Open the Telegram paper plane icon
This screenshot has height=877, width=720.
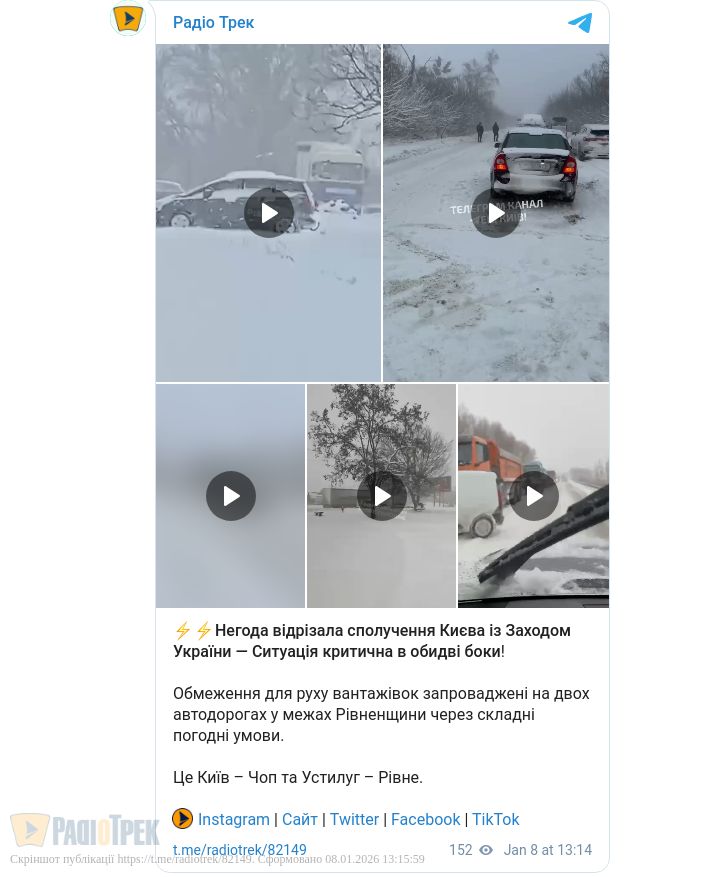(580, 23)
